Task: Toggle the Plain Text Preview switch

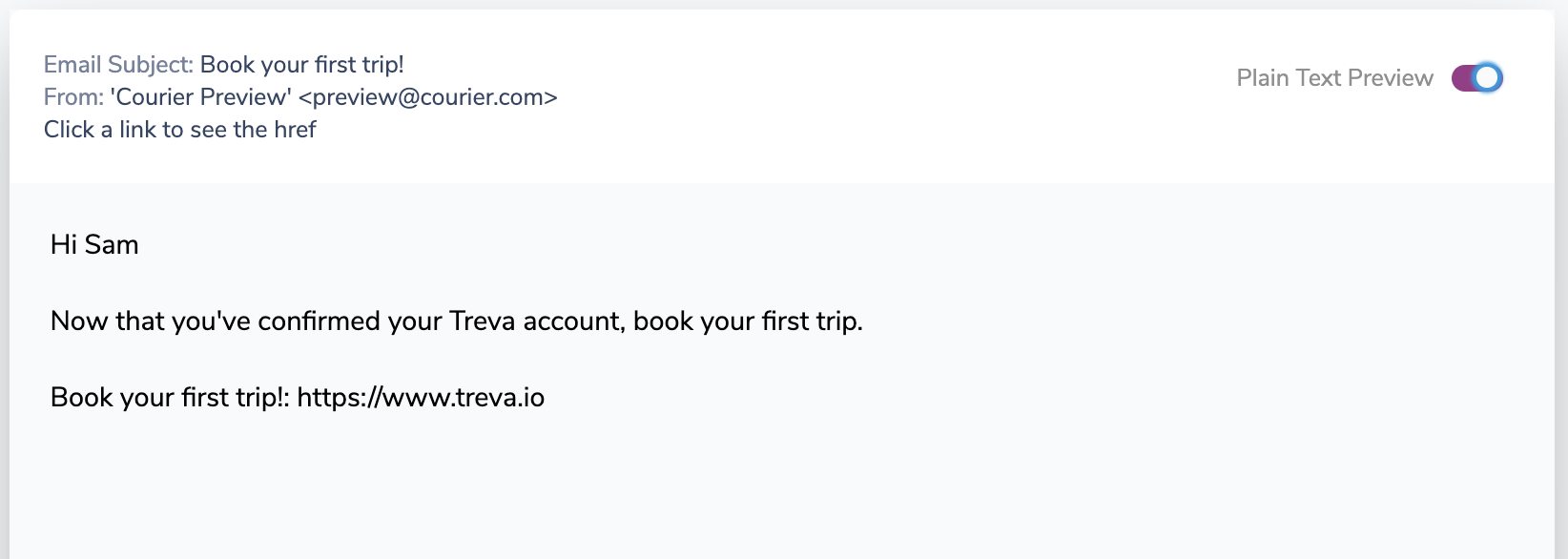Action: [x=1476, y=78]
